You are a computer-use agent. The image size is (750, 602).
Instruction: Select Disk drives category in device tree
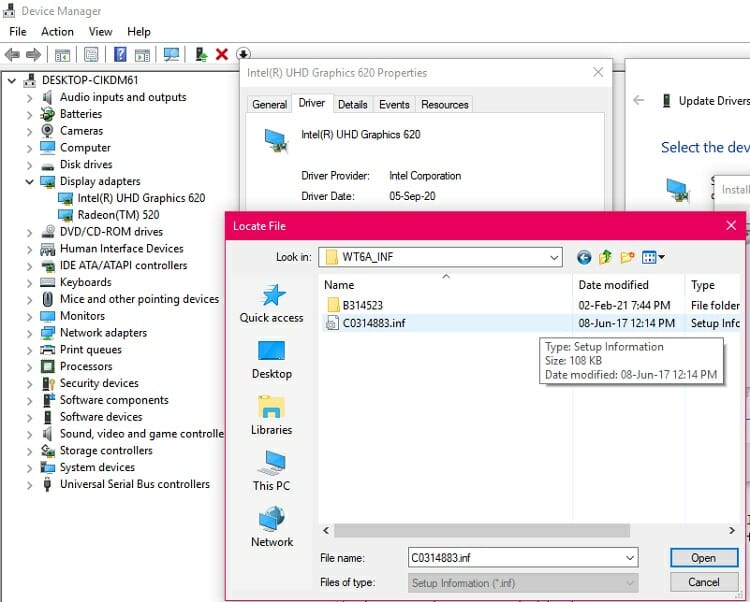point(86,164)
